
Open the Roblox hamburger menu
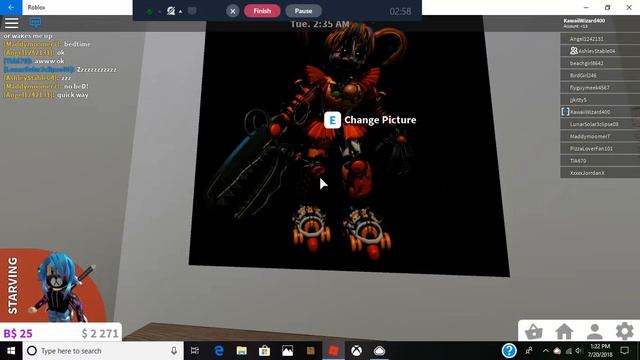(11, 23)
